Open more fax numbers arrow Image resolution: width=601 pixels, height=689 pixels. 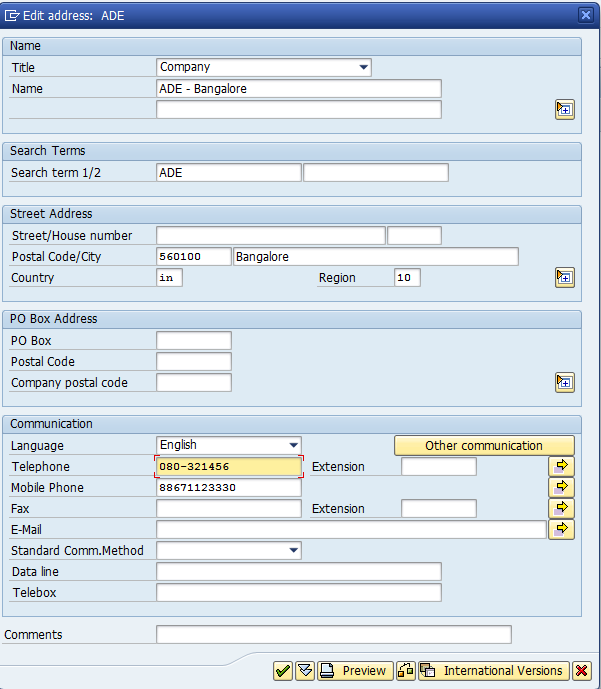(x=561, y=508)
